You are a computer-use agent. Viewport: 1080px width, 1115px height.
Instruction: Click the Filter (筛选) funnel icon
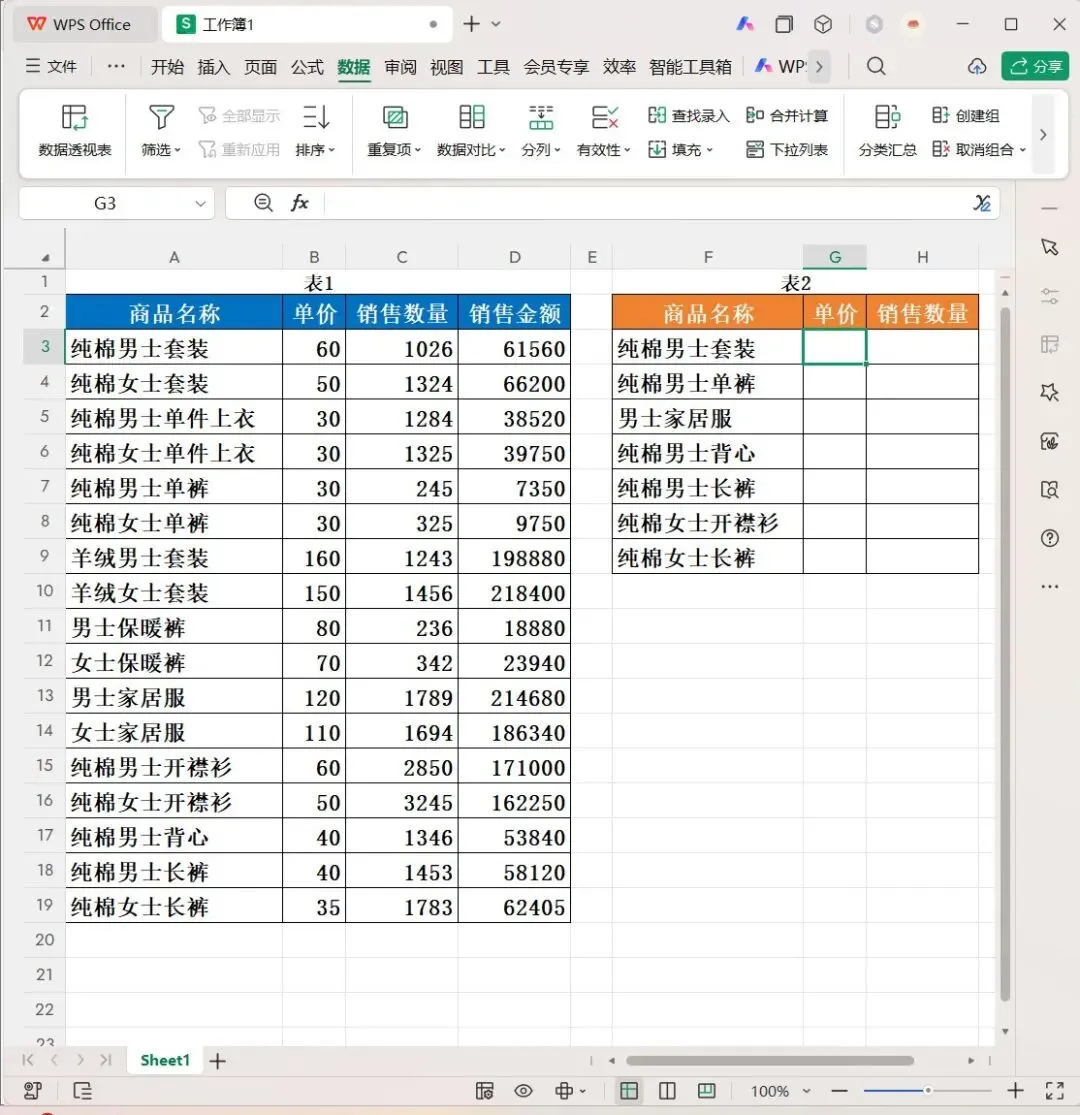click(x=161, y=117)
